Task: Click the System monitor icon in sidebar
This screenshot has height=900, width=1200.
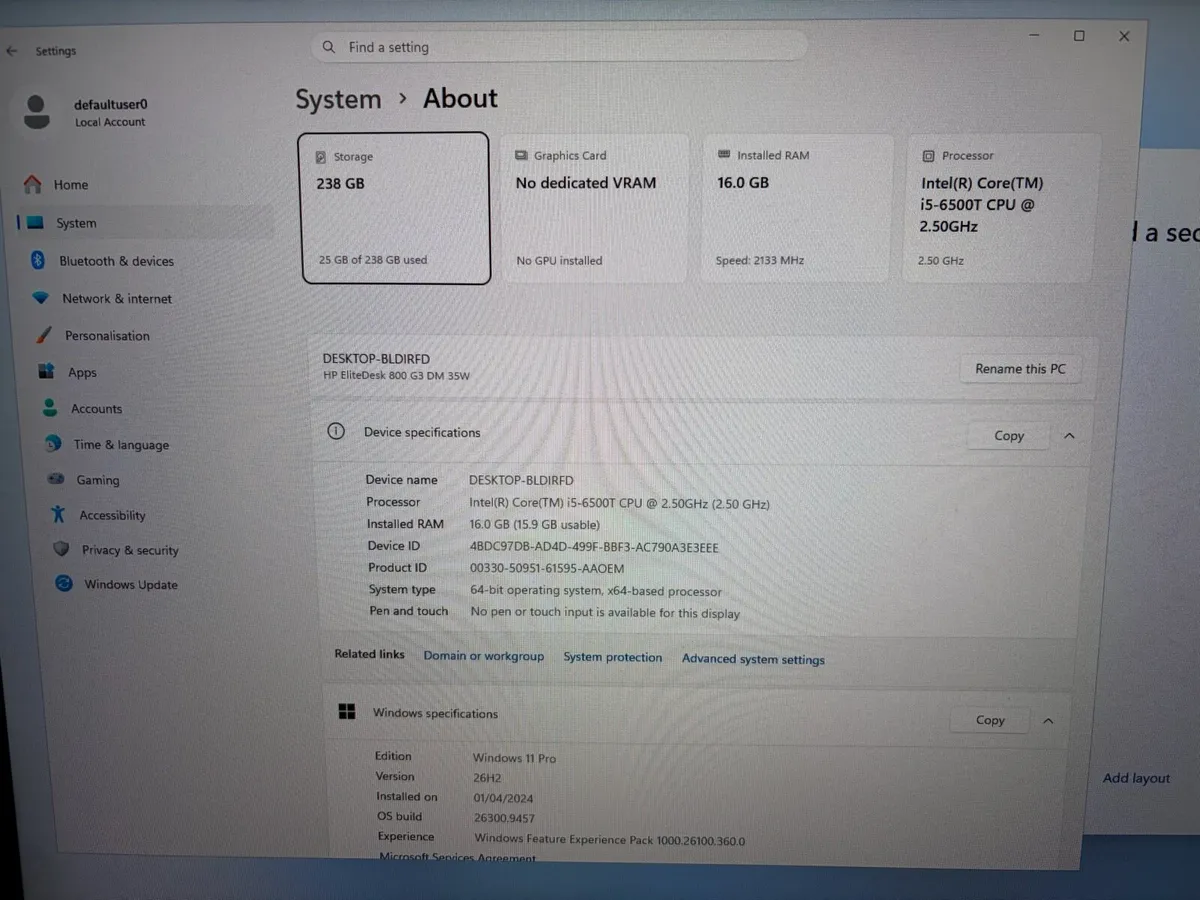Action: coord(35,223)
